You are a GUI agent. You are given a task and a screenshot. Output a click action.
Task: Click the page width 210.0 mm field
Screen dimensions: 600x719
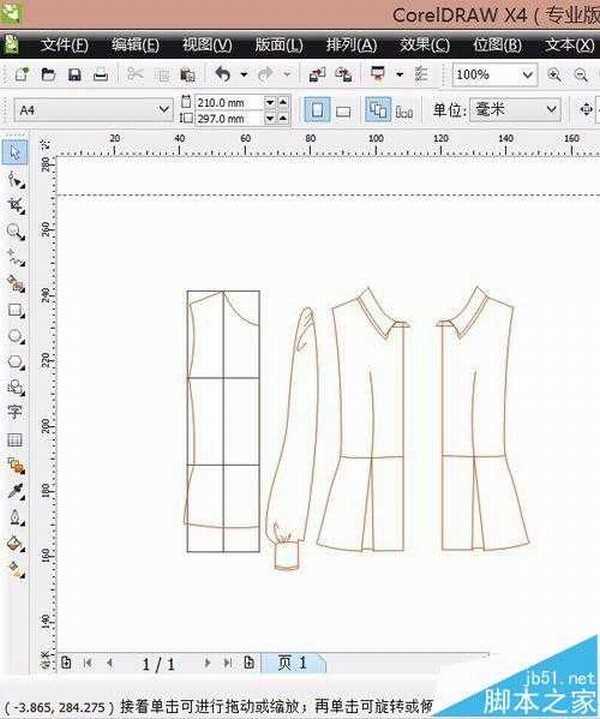(230, 102)
